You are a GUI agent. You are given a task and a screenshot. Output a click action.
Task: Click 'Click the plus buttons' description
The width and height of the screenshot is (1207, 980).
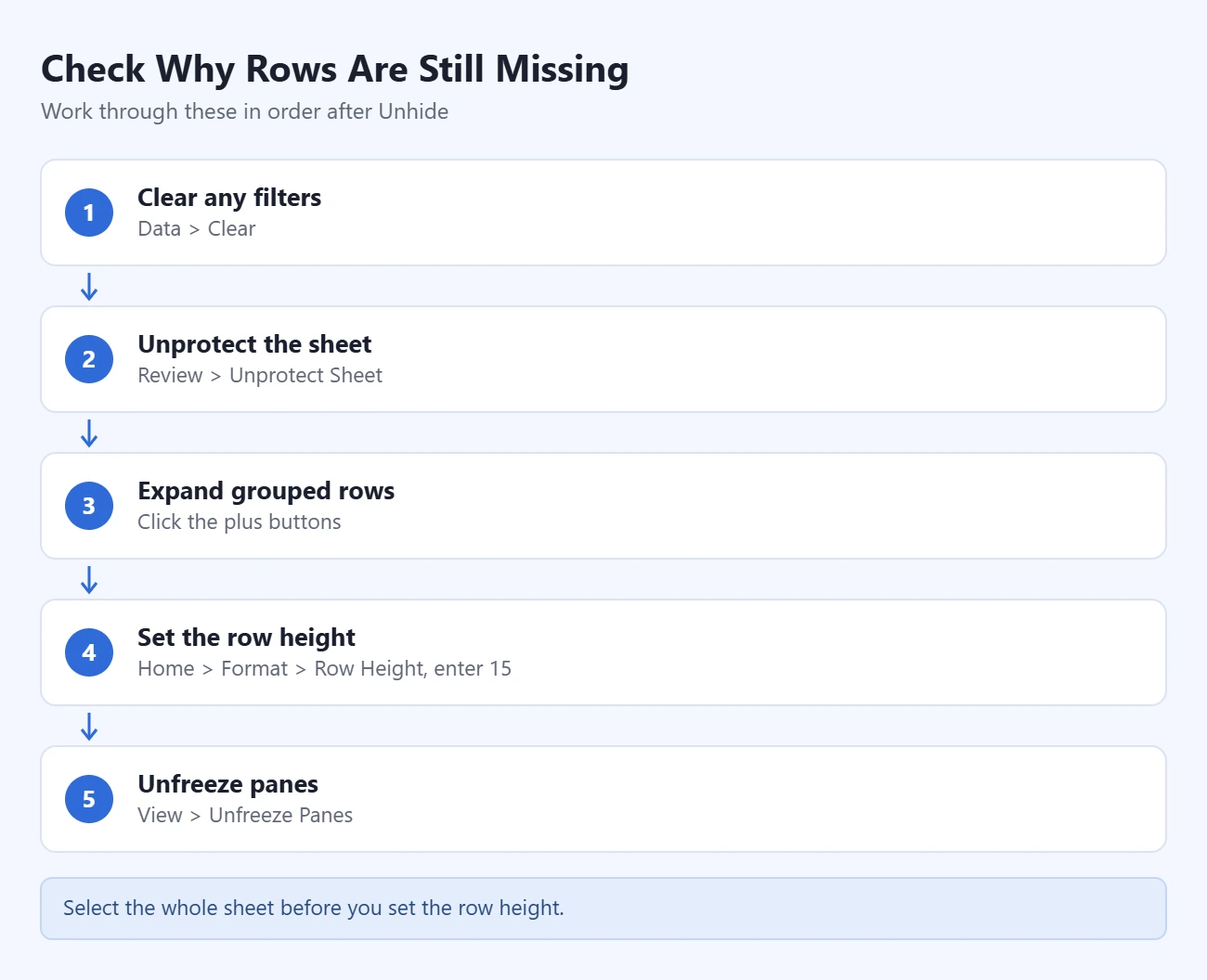pos(240,522)
